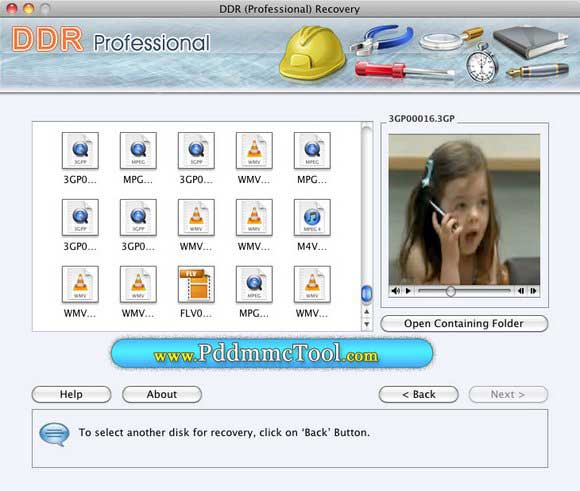The image size is (580, 491).
Task: Click the 3GP00016.3GP file name label
Action: point(421,118)
